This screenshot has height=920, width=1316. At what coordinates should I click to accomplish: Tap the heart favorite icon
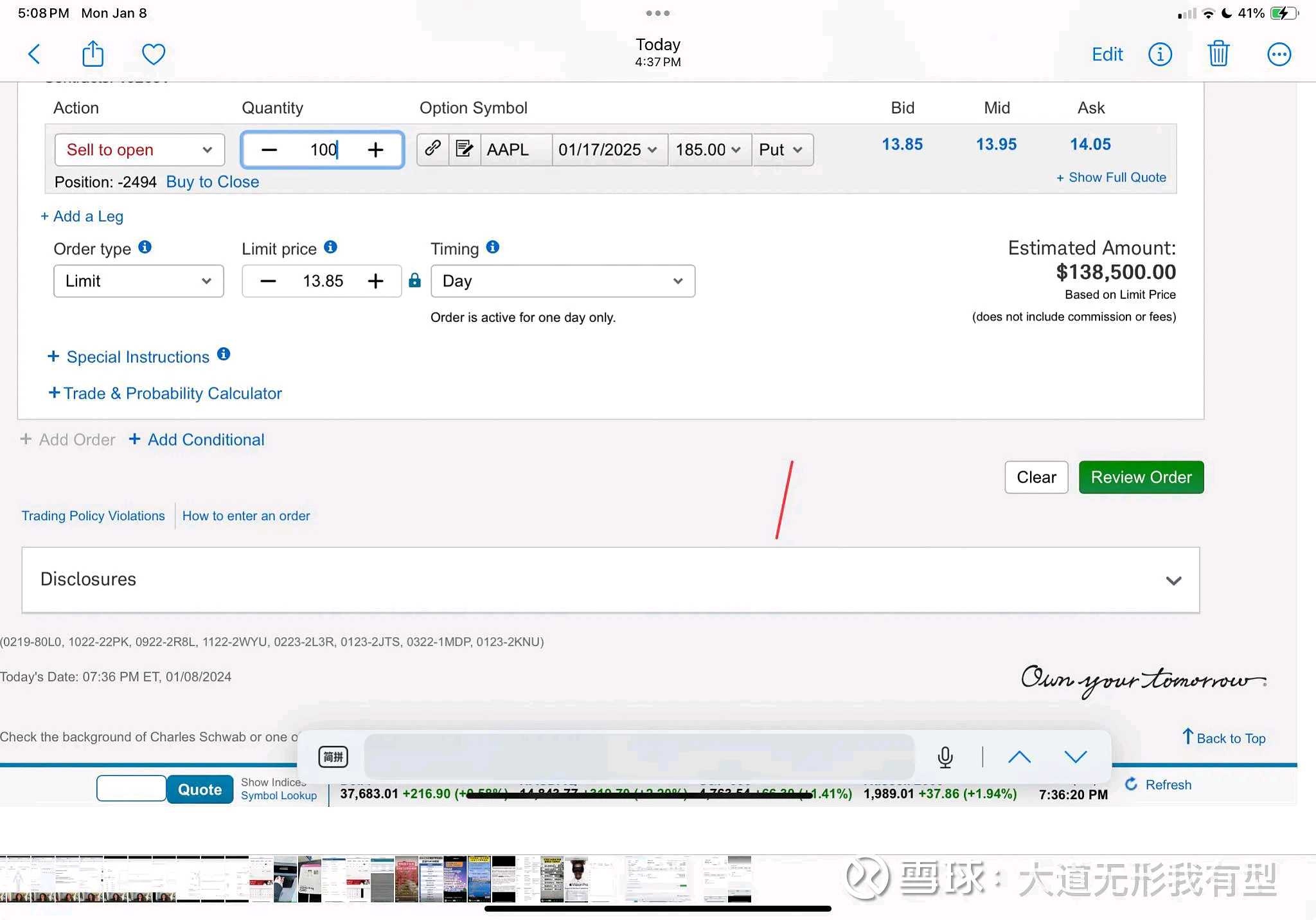[153, 54]
